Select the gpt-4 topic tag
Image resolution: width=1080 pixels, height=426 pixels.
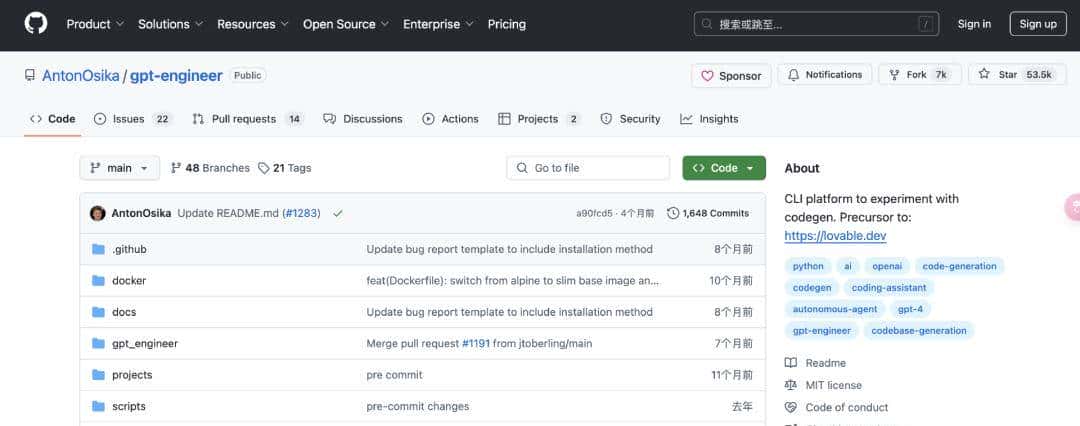[x=911, y=309]
